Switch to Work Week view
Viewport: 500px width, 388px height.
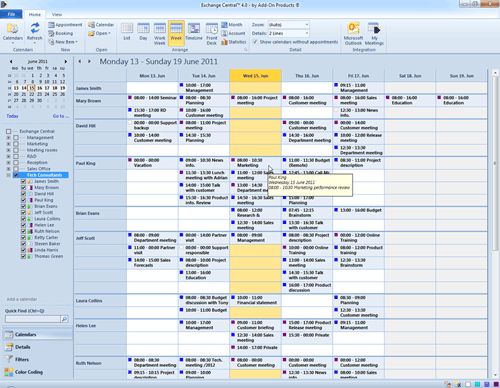(x=160, y=33)
